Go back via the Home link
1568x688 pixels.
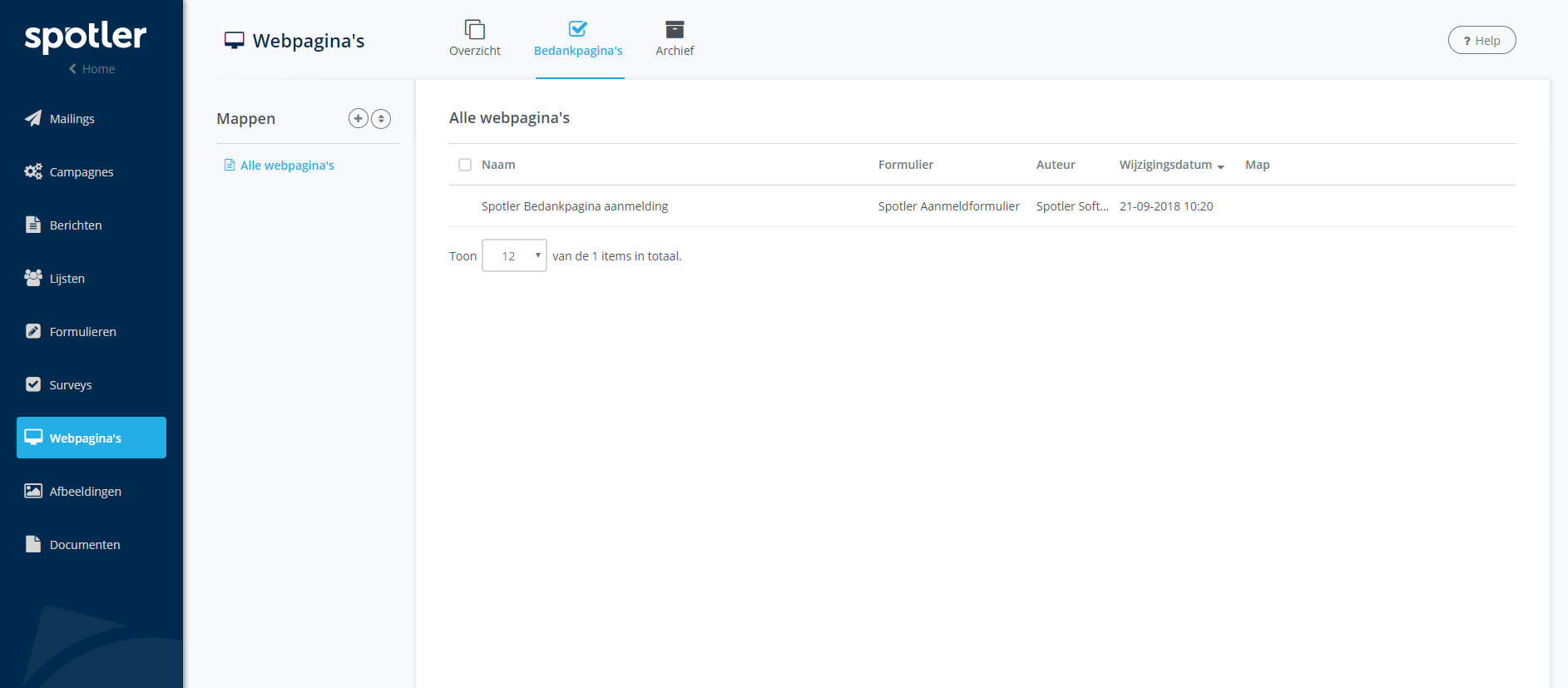[92, 69]
